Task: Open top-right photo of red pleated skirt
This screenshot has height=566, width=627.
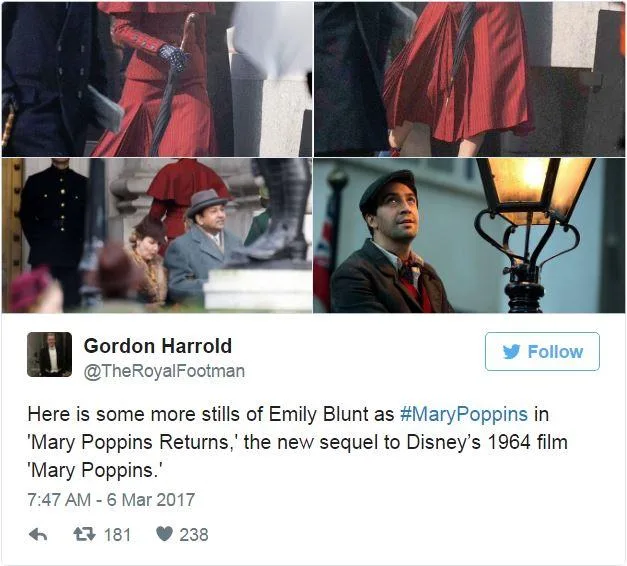Action: click(469, 79)
